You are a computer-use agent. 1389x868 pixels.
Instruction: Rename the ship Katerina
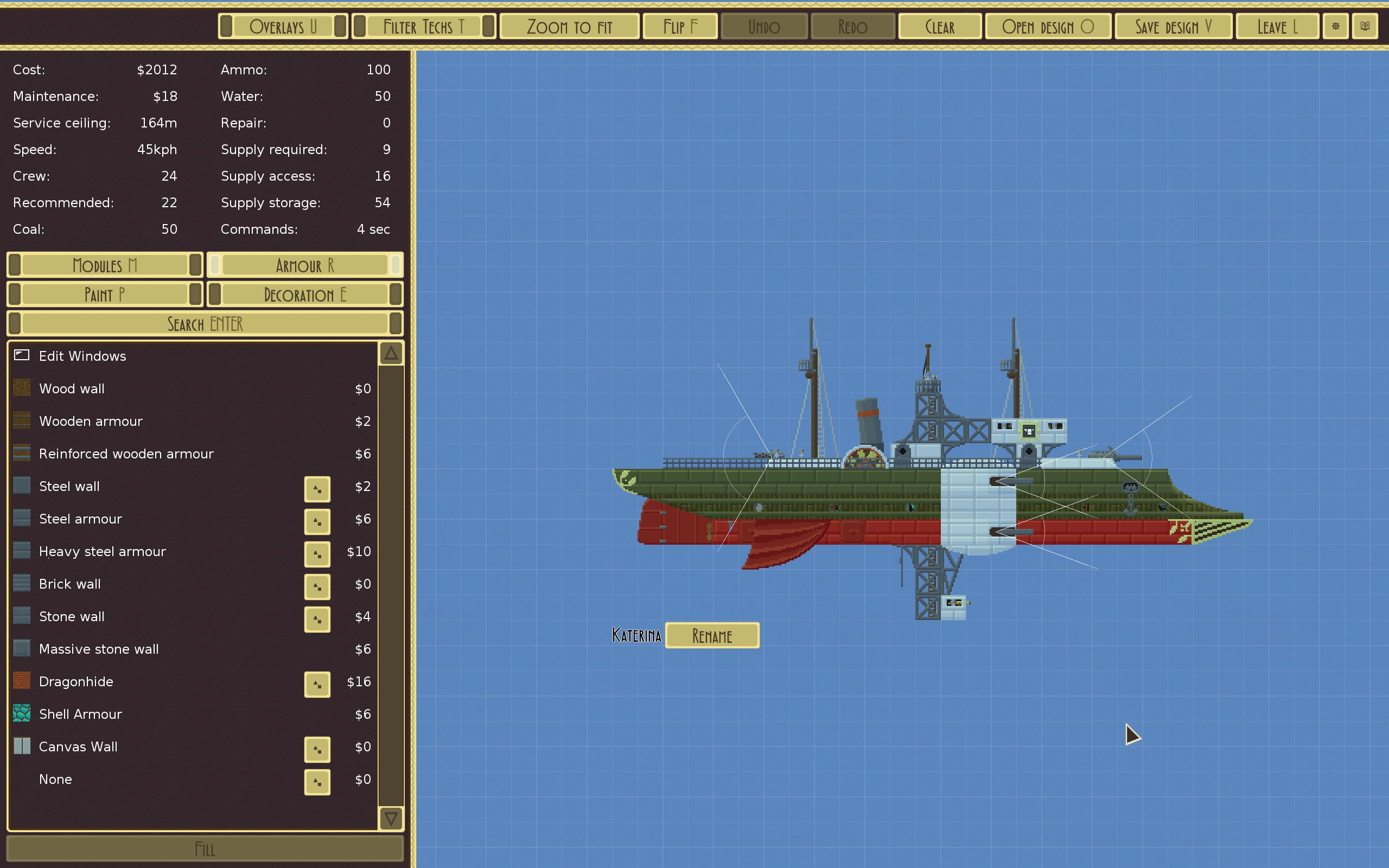(x=712, y=635)
